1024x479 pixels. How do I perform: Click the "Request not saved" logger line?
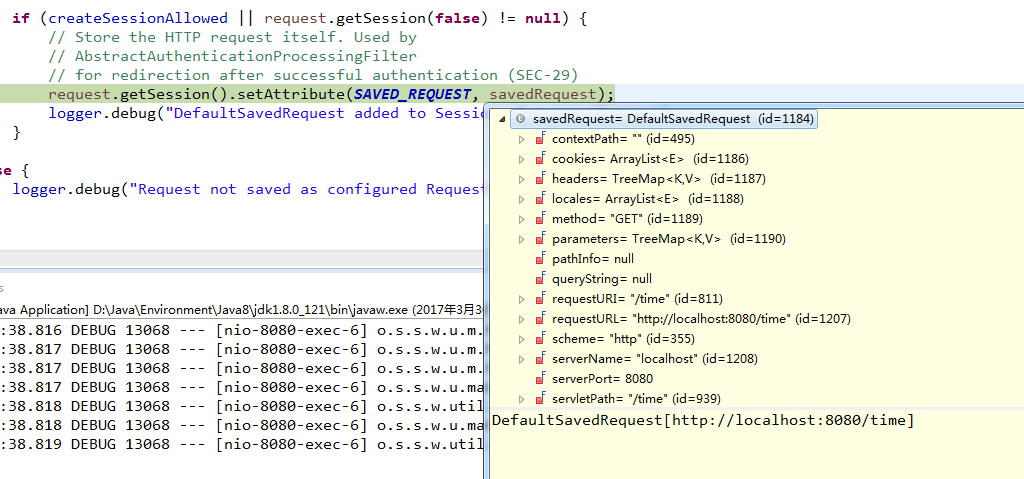click(248, 189)
